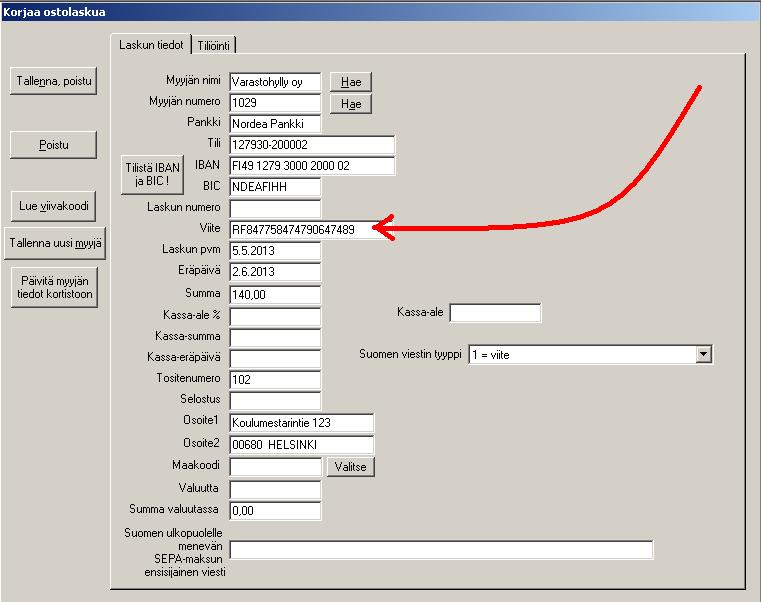
Task: Click Hae next to Myyjän numero
Action: (x=351, y=104)
